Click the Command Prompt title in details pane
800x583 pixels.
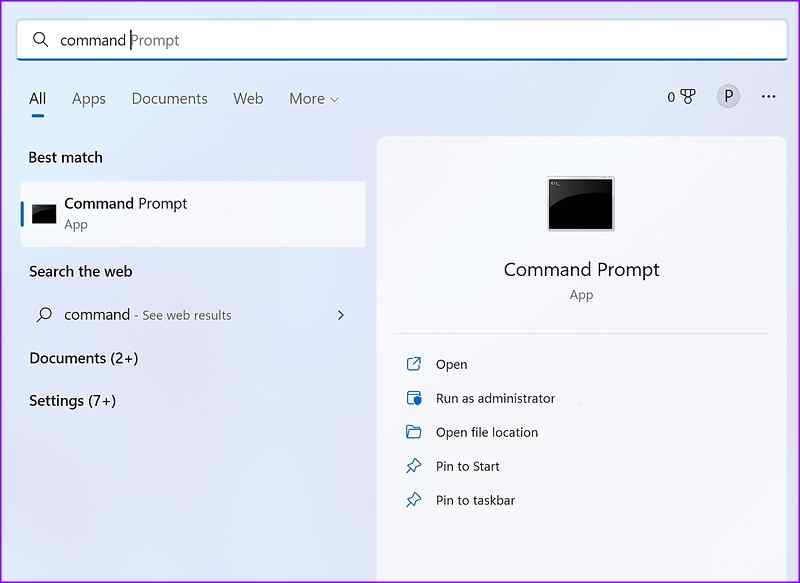tap(581, 269)
